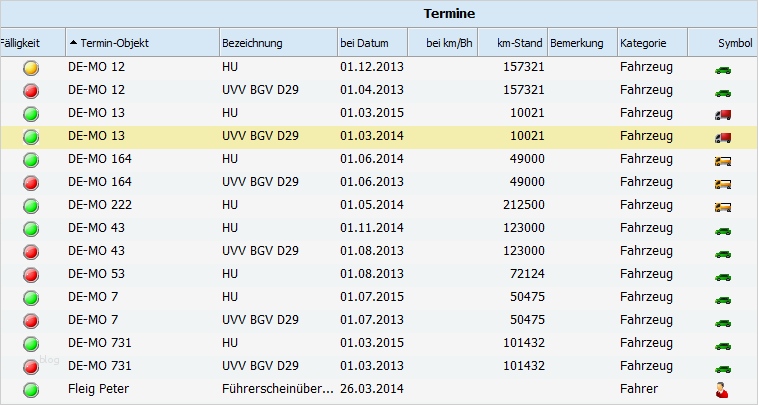The height and width of the screenshot is (405, 758).
Task: Click the driver person symbol for Fleig Peter
Action: point(723,390)
